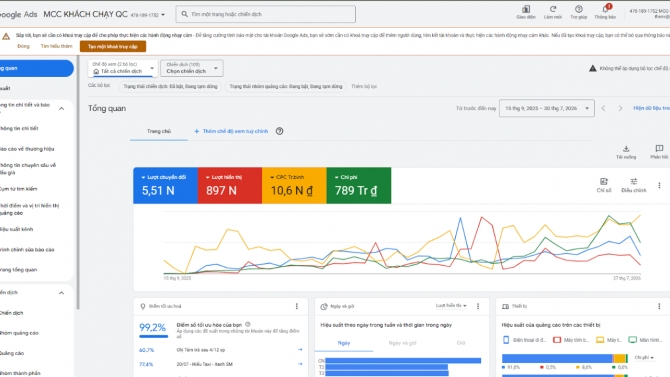Screen dimensions: 670x377
Task: Go to the next date range arrow
Action: pos(620,109)
